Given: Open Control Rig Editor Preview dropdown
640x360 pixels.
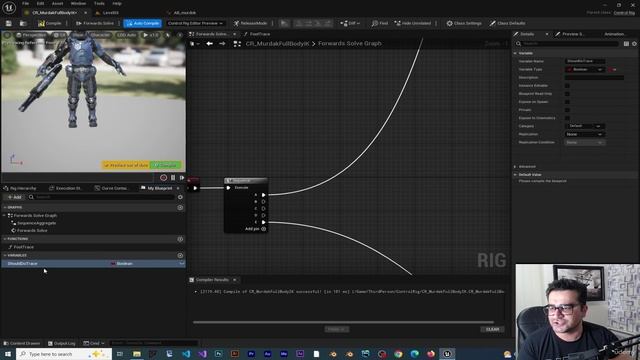Looking at the screenshot, I should coord(195,23).
